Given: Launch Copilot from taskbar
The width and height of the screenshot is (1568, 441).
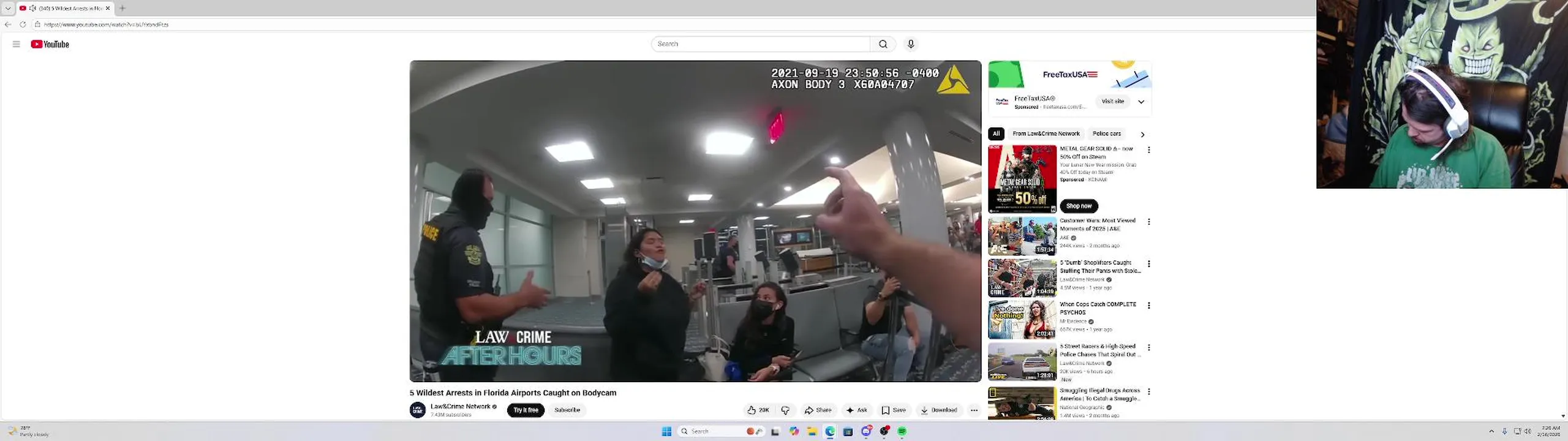Looking at the screenshot, I should coord(794,431).
